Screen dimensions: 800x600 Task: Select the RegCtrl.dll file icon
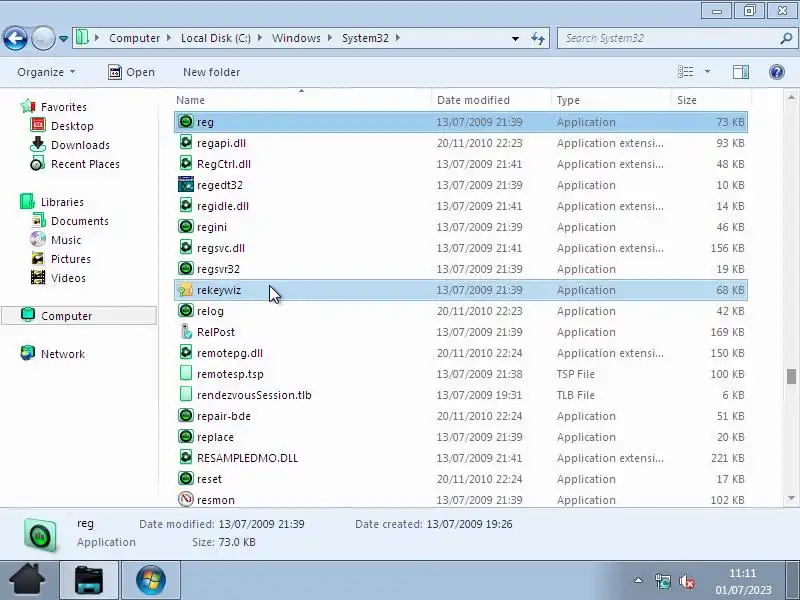click(x=186, y=163)
